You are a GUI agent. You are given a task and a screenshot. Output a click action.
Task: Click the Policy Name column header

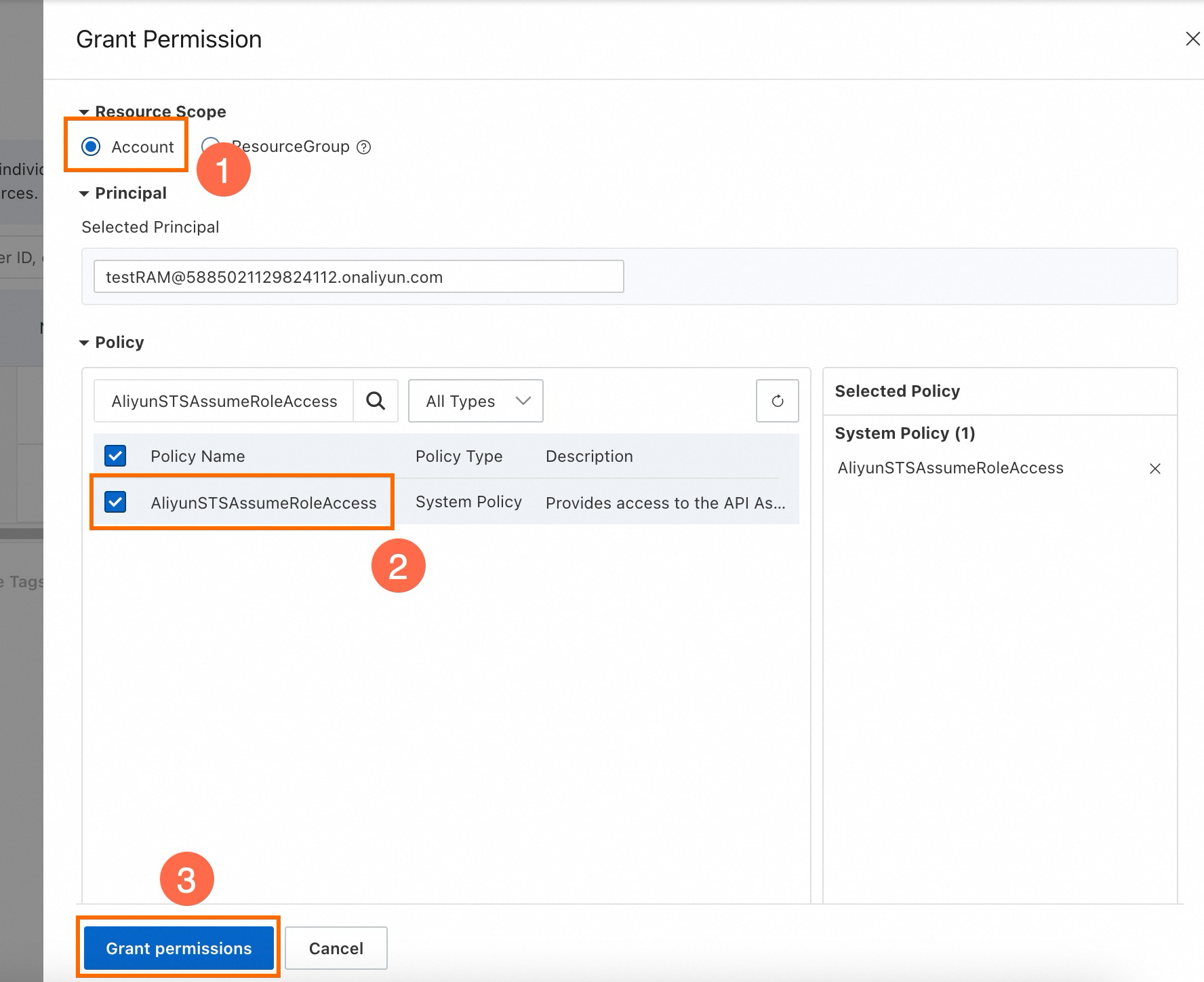coord(197,456)
